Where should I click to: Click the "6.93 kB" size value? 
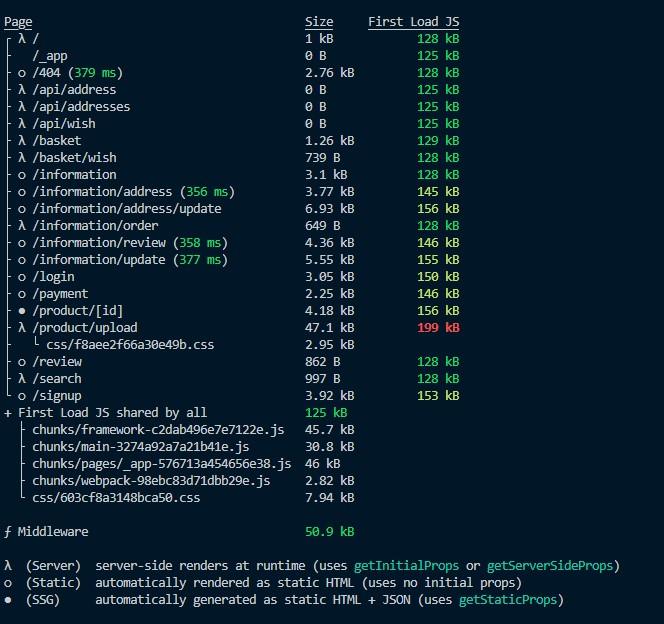tap(329, 209)
